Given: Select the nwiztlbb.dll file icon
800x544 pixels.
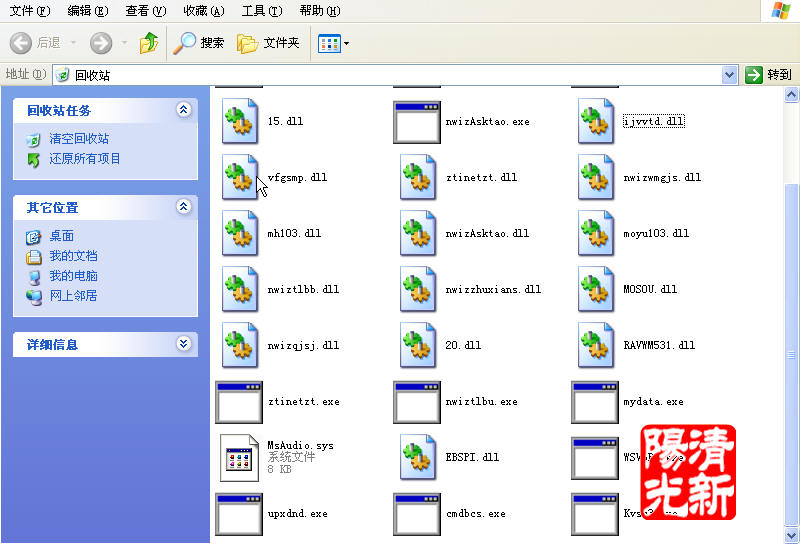Looking at the screenshot, I should pyautogui.click(x=239, y=289).
